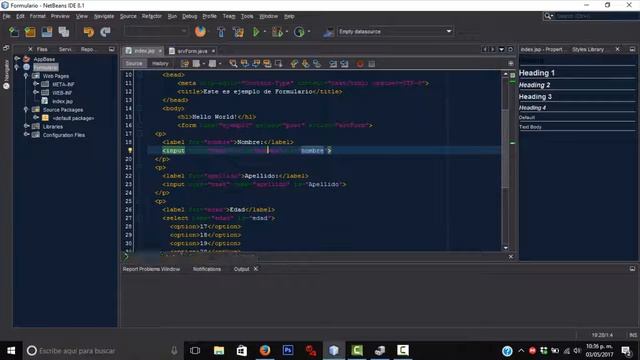The image size is (640, 360).
Task: Click the red Start Macro Recording icon
Action: pos(360,64)
